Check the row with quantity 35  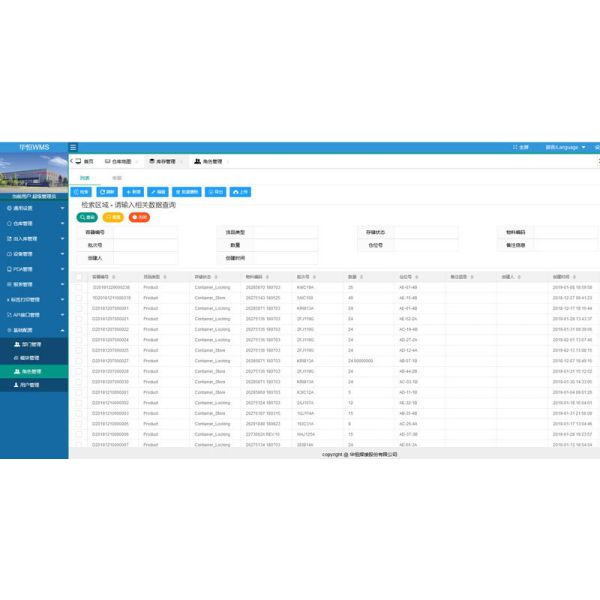(x=79, y=287)
